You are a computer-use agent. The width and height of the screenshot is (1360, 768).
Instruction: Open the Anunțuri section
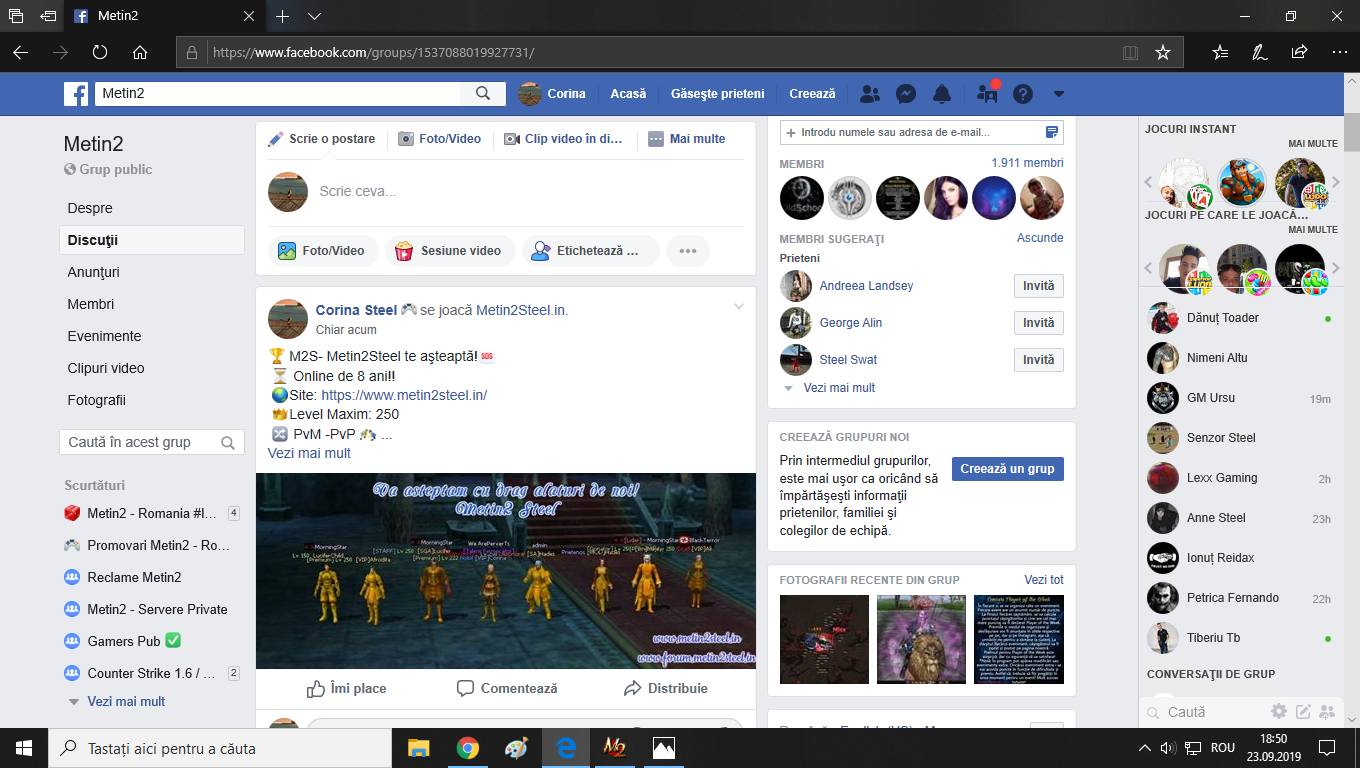[94, 272]
